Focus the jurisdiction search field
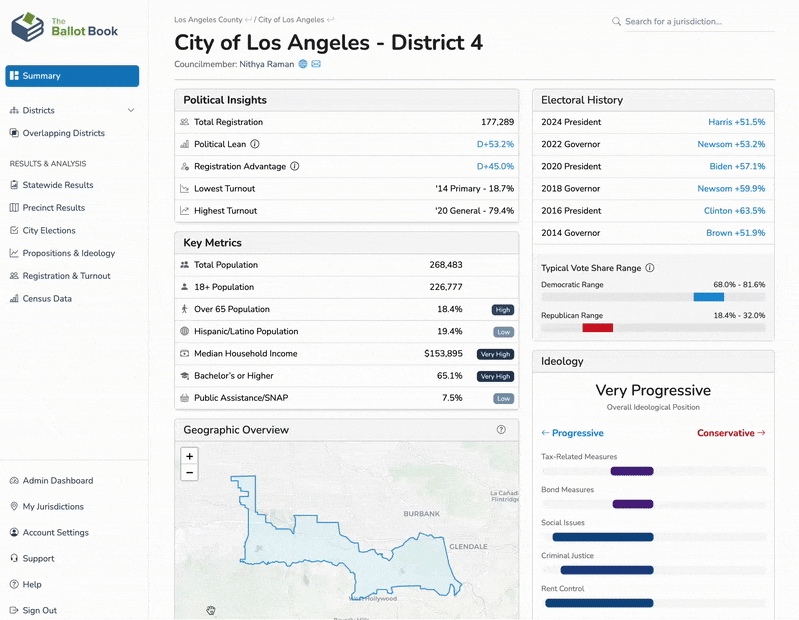 699,21
